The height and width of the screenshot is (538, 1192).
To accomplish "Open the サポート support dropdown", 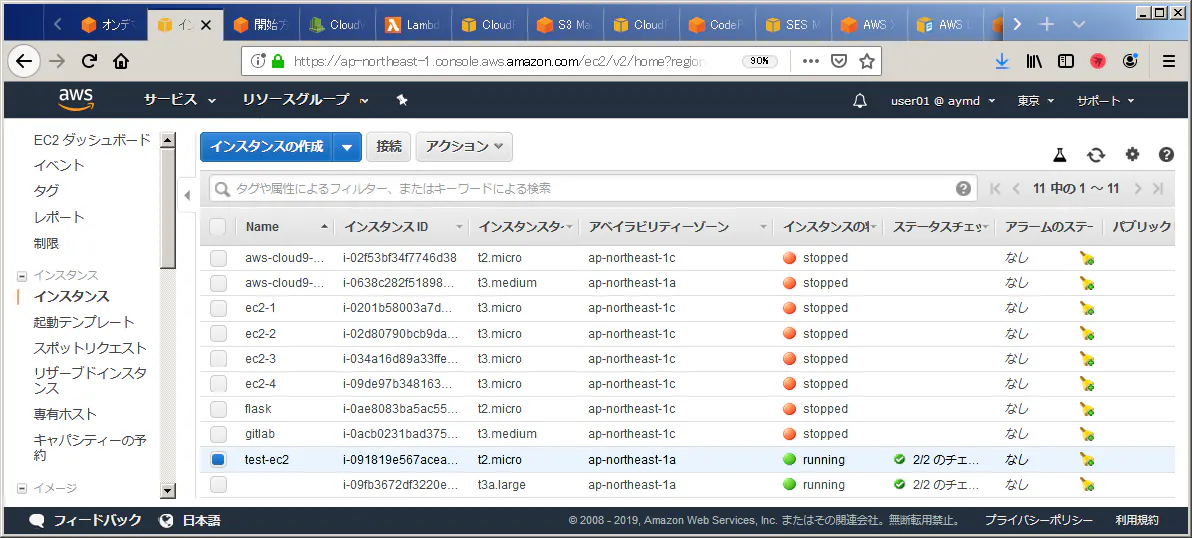I will point(1105,100).
